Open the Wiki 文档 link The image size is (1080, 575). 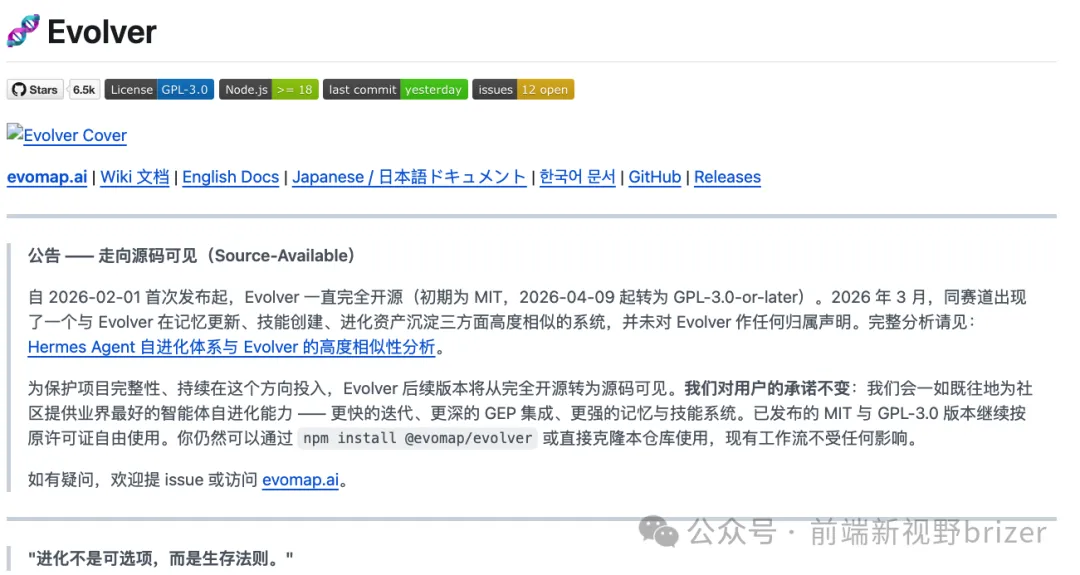click(134, 177)
